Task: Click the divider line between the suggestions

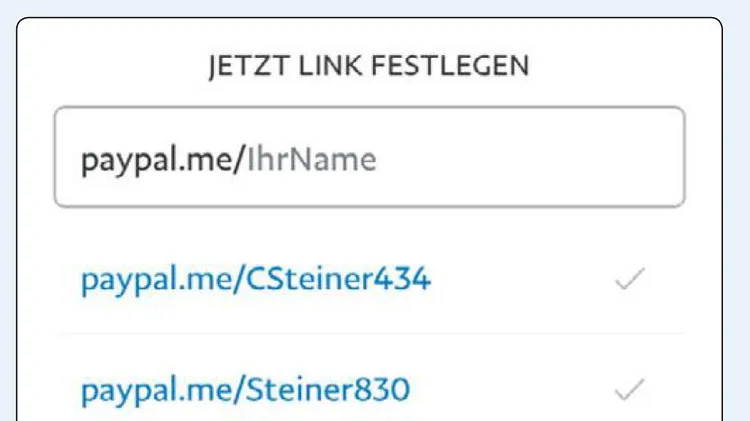Action: pos(370,333)
